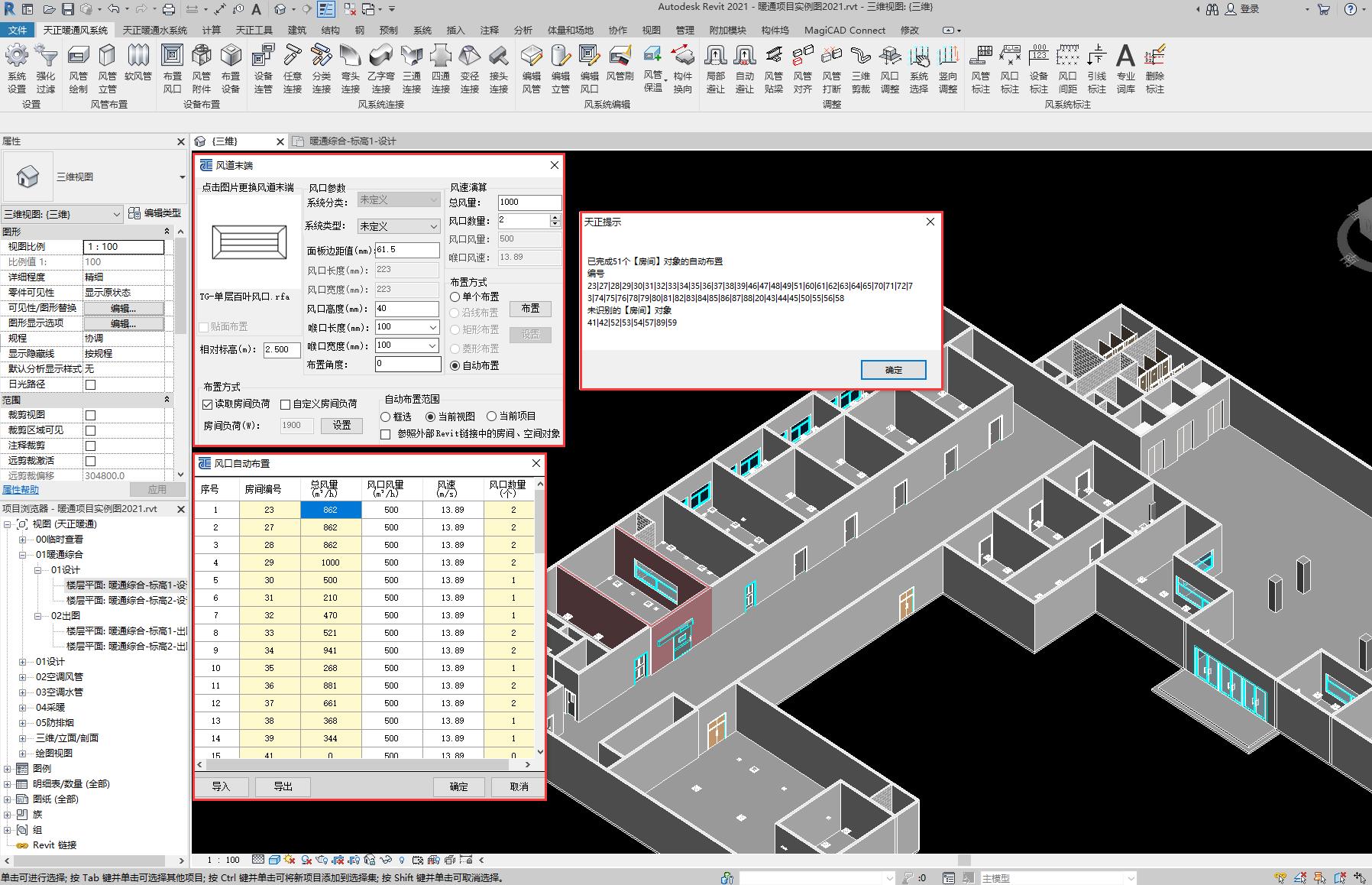Expand the 02空调风管 tree node

pyautogui.click(x=23, y=677)
